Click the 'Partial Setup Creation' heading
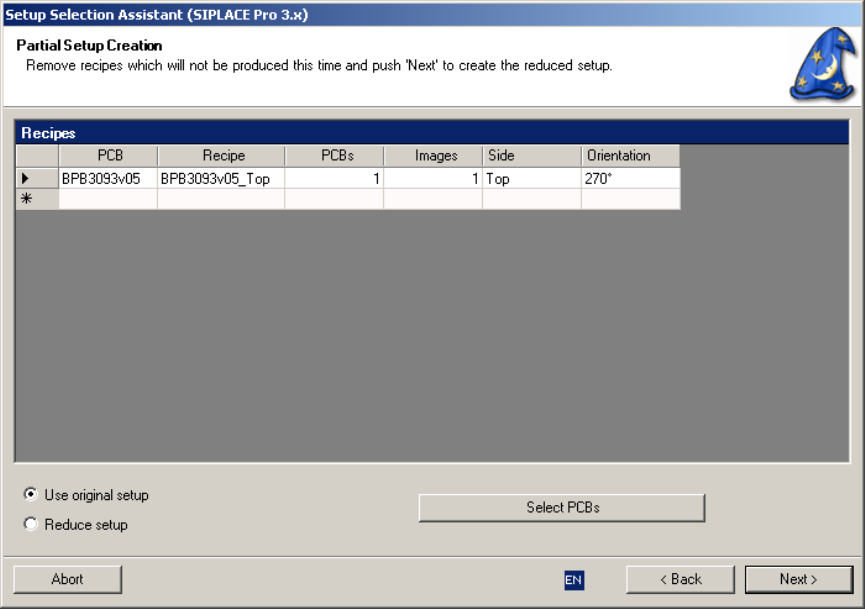865x609 pixels. coord(89,45)
